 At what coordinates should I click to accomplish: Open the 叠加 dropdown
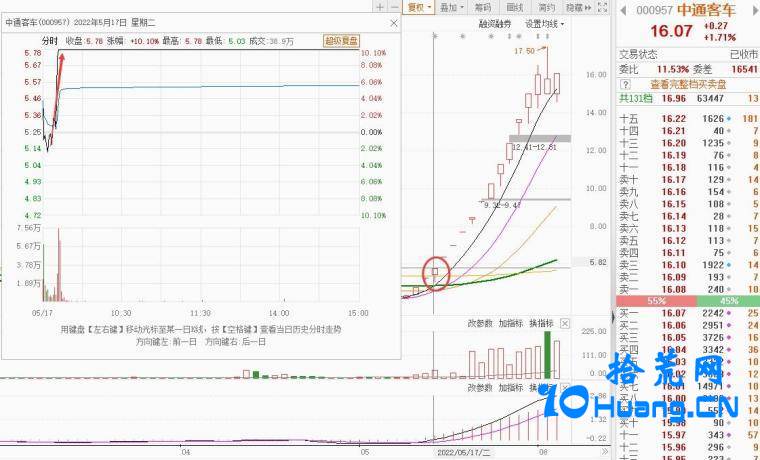pos(452,7)
